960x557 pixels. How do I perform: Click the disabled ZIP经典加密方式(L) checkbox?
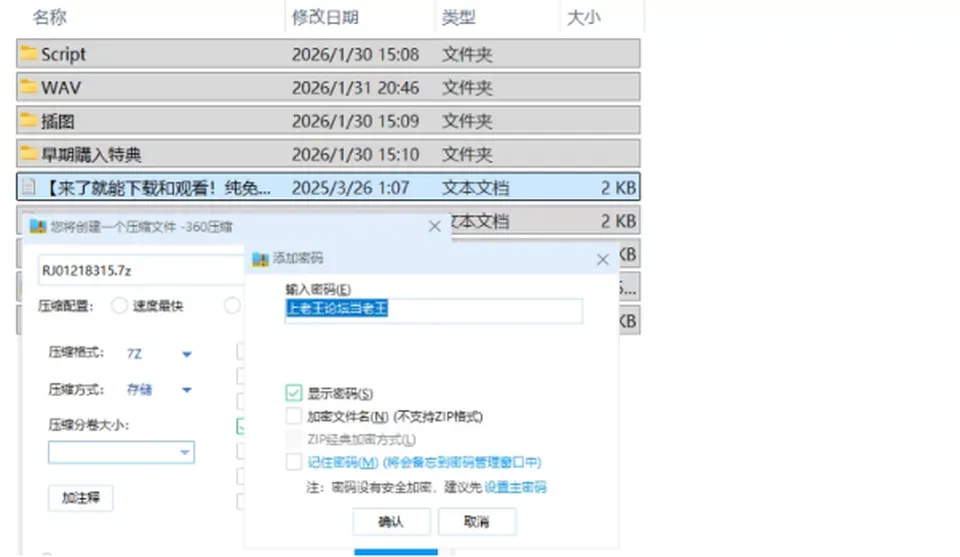294,439
